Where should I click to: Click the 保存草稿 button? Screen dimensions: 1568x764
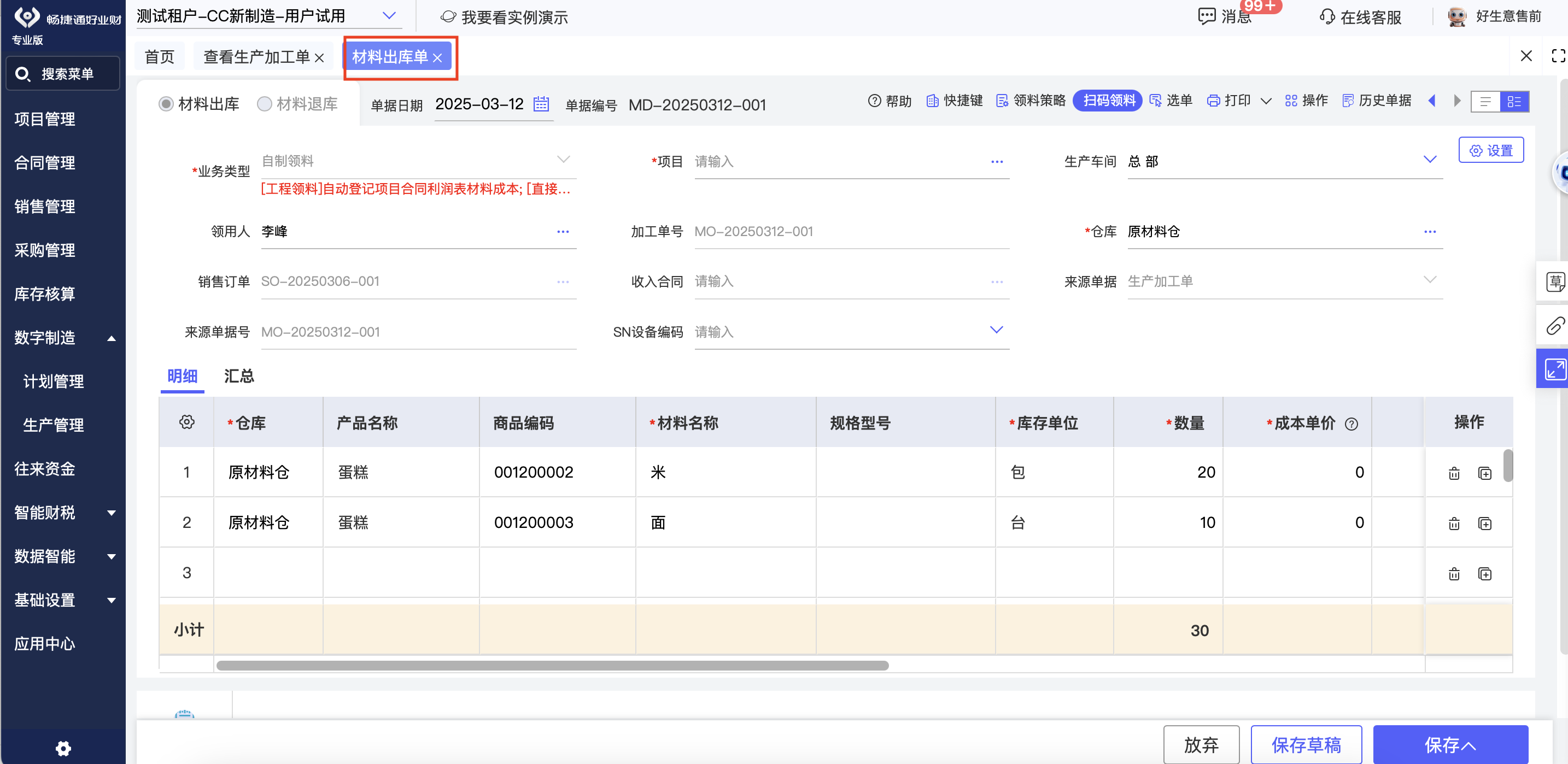[1306, 744]
